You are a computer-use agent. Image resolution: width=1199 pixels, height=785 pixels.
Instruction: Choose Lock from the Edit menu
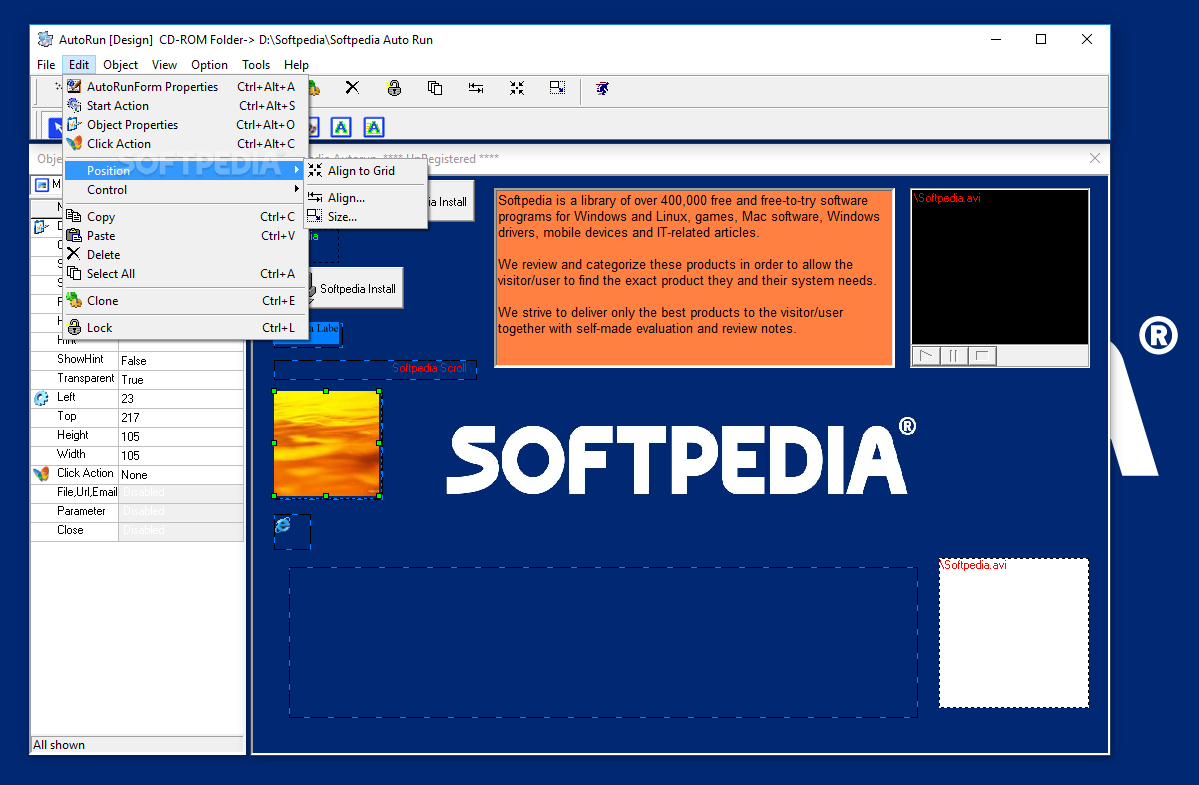[x=186, y=327]
